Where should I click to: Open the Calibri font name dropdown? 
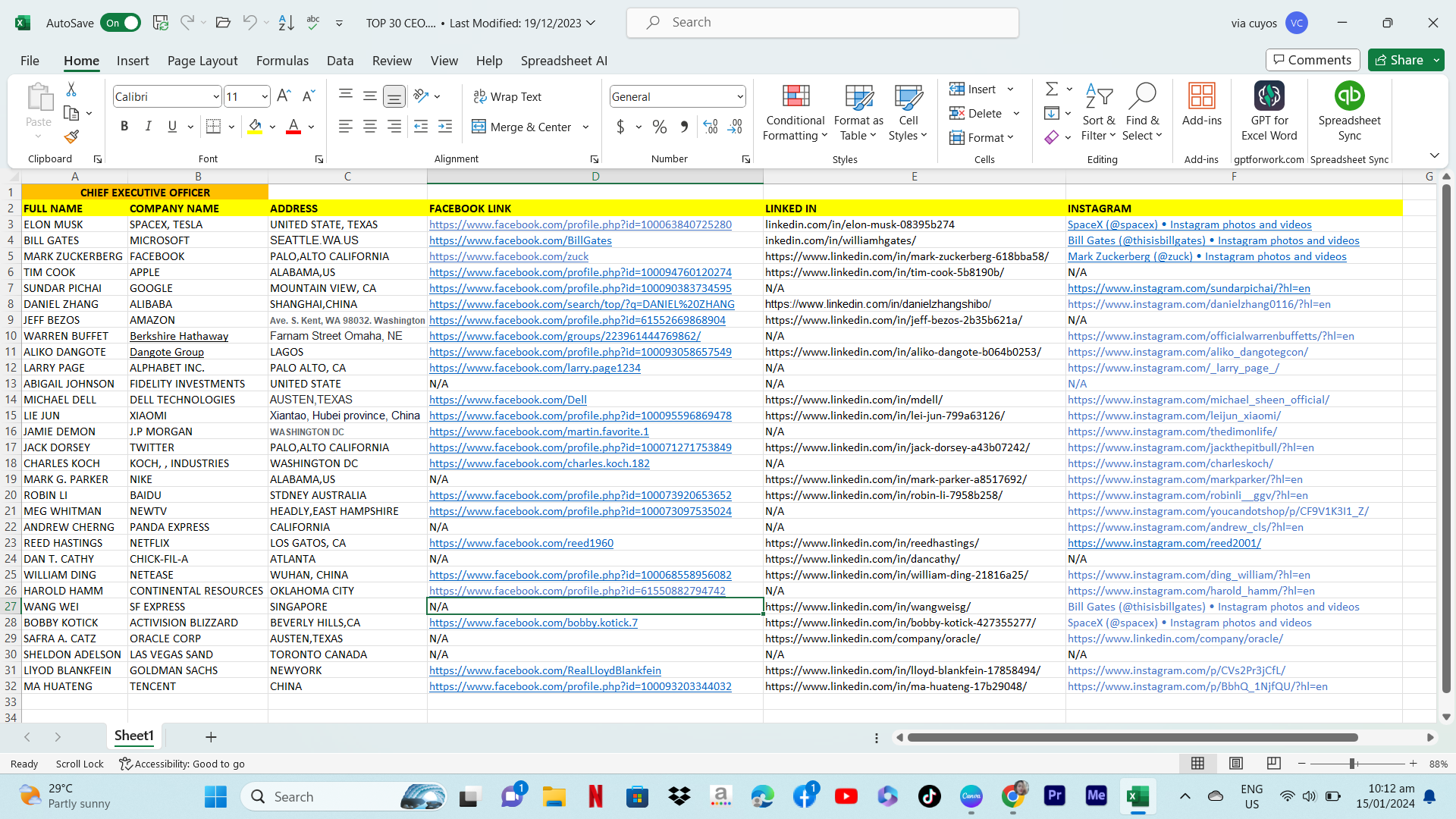pos(216,96)
